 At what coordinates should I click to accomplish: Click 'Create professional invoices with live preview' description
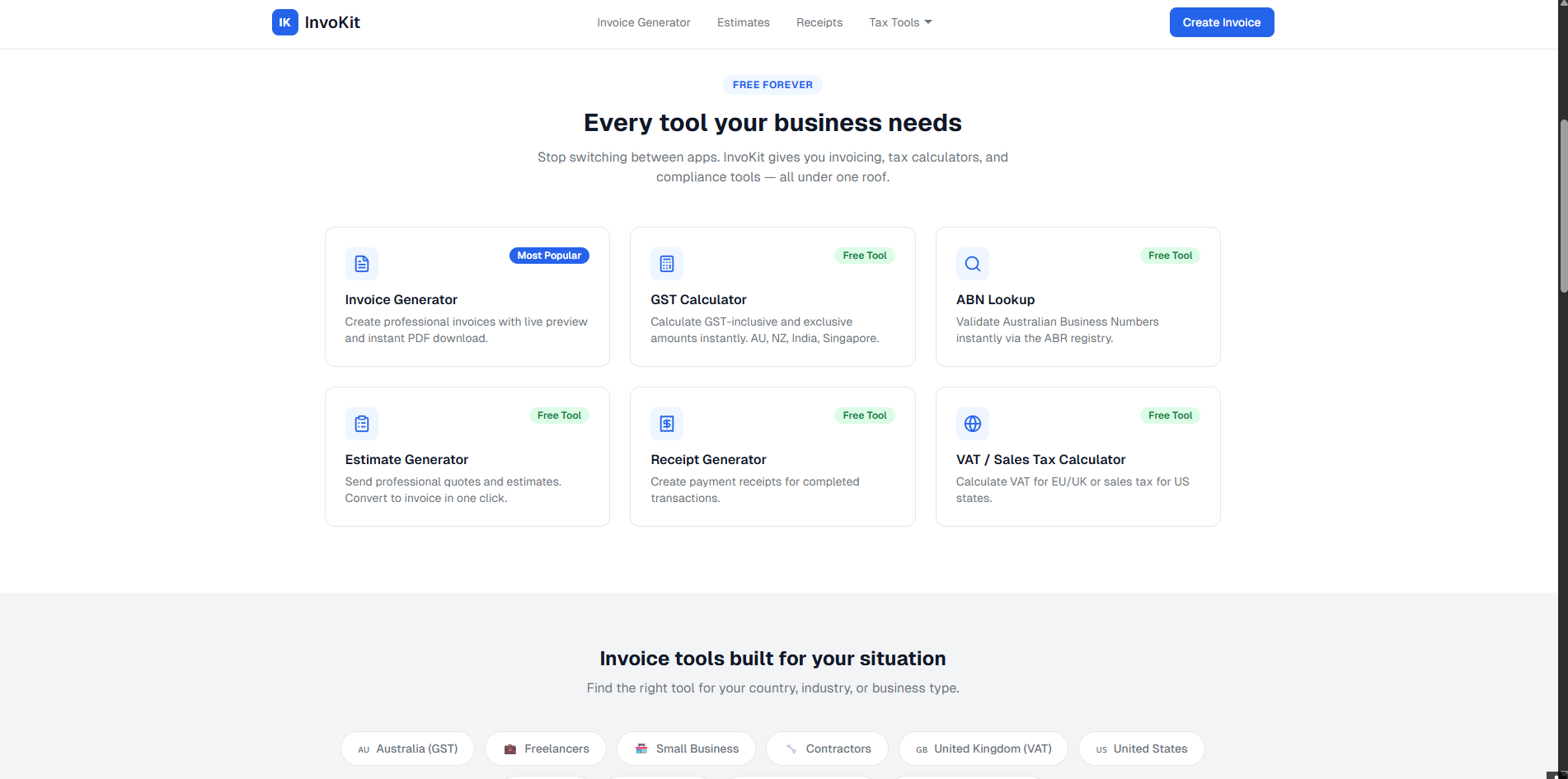(467, 330)
